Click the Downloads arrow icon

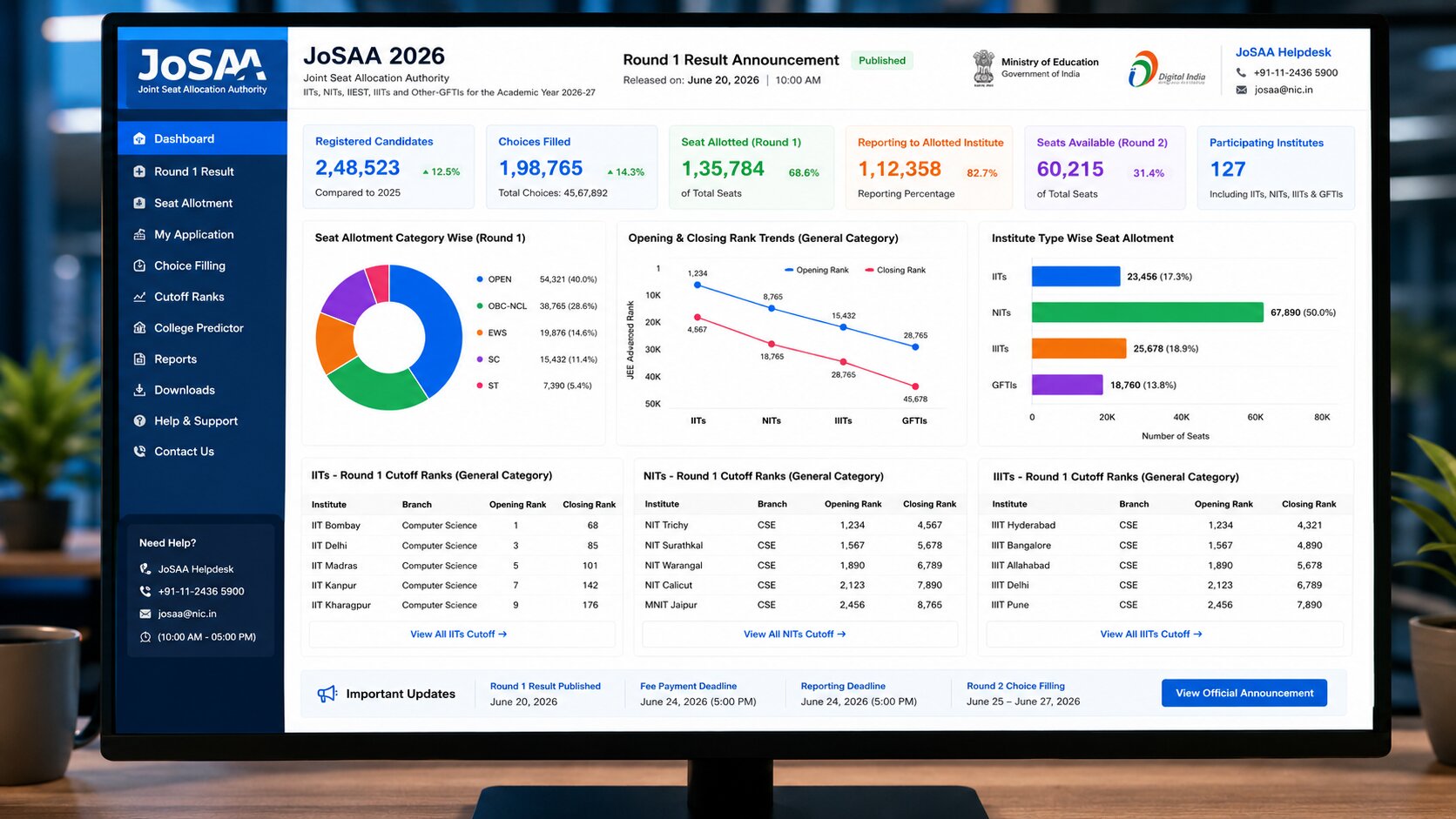coord(139,390)
